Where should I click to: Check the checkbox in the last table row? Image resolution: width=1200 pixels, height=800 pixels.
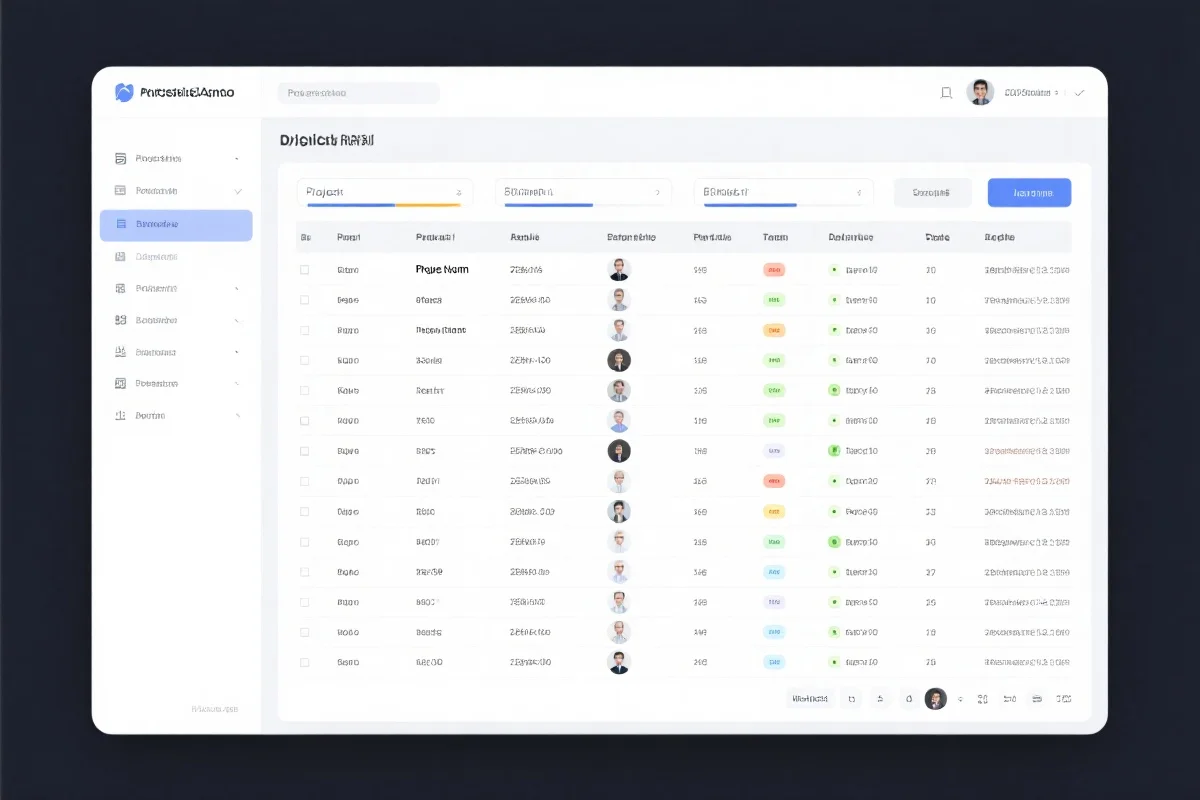(x=305, y=662)
